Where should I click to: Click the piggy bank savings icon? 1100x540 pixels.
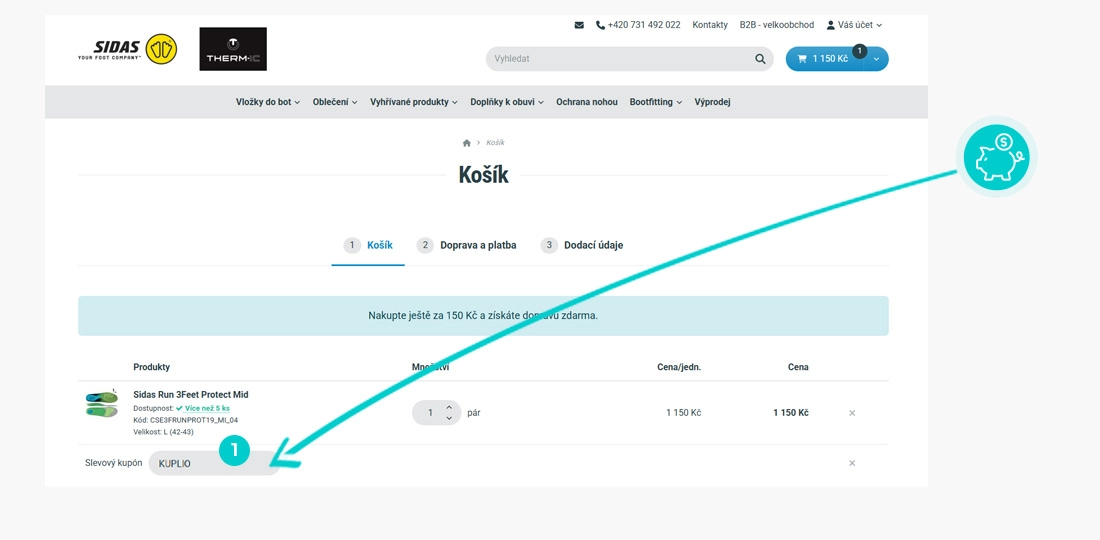[x=996, y=156]
